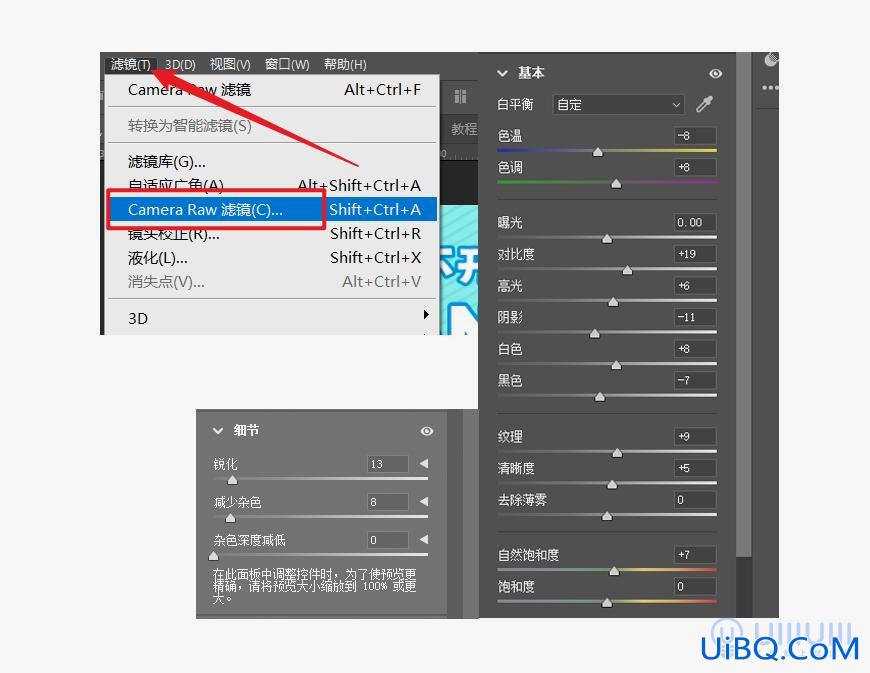Click the 黑色 value field -7

695,380
